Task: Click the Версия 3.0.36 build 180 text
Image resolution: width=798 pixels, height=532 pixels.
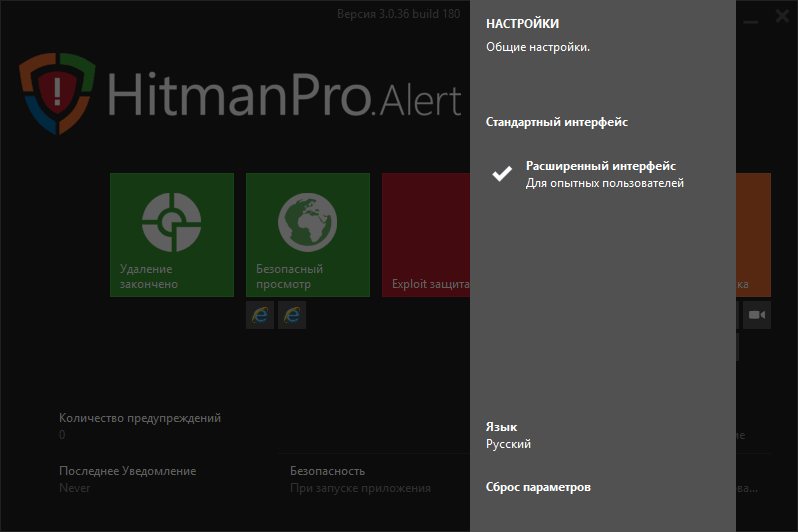Action: [x=398, y=14]
